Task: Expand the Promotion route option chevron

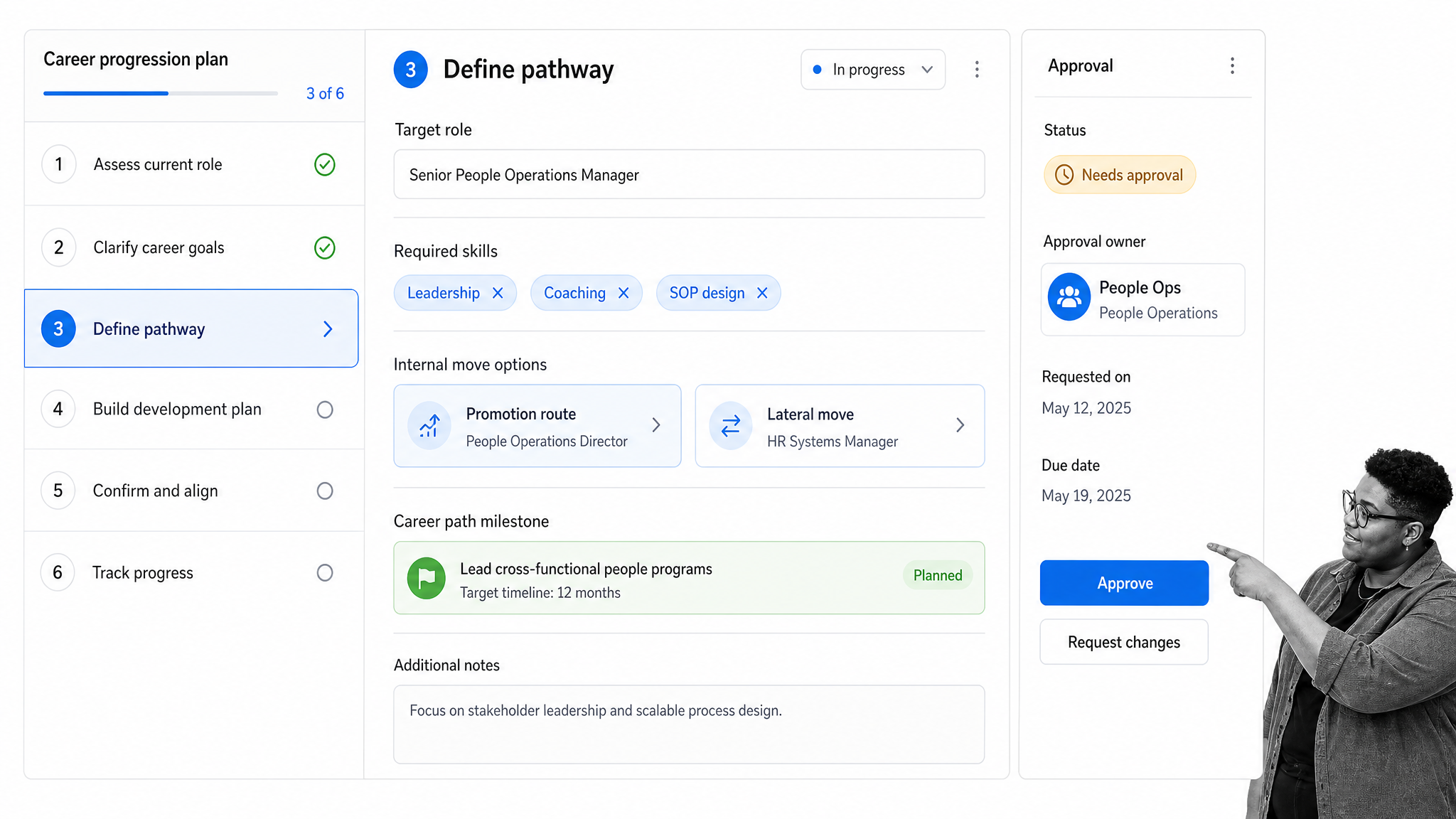Action: 656,425
